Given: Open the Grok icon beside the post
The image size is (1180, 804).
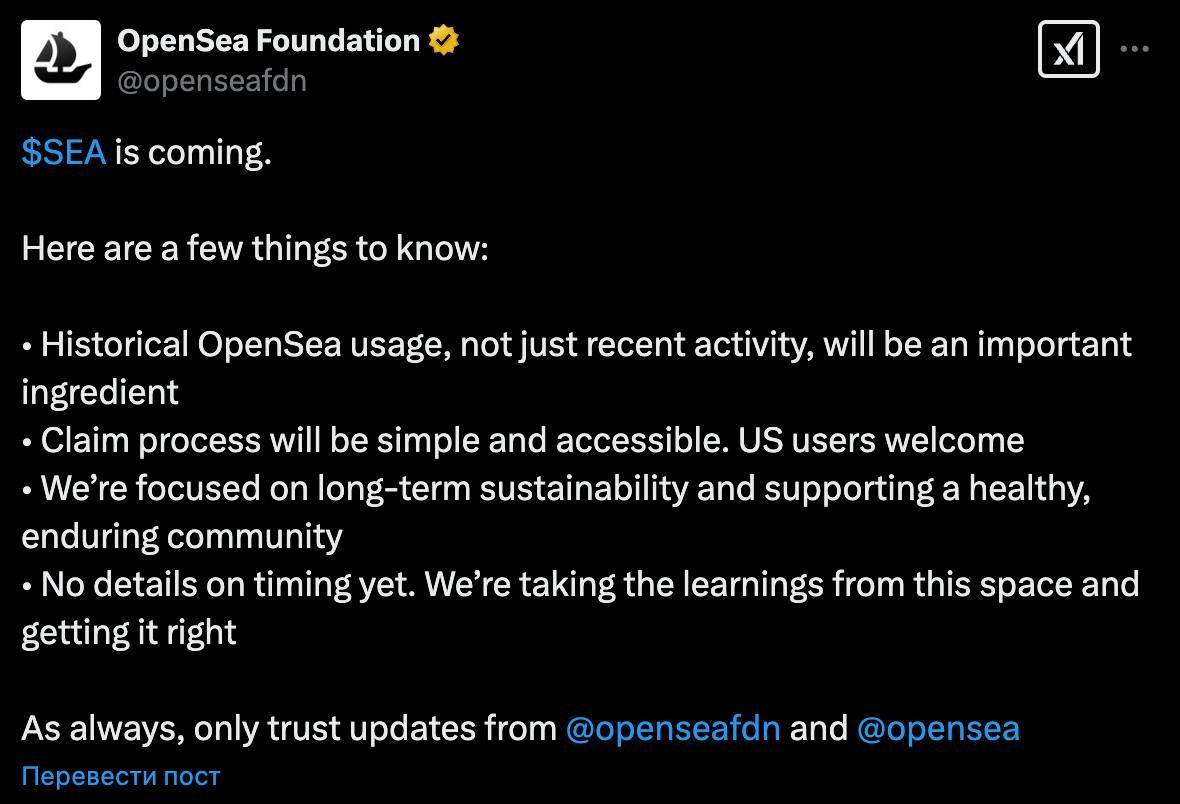Looking at the screenshot, I should [x=1069, y=50].
